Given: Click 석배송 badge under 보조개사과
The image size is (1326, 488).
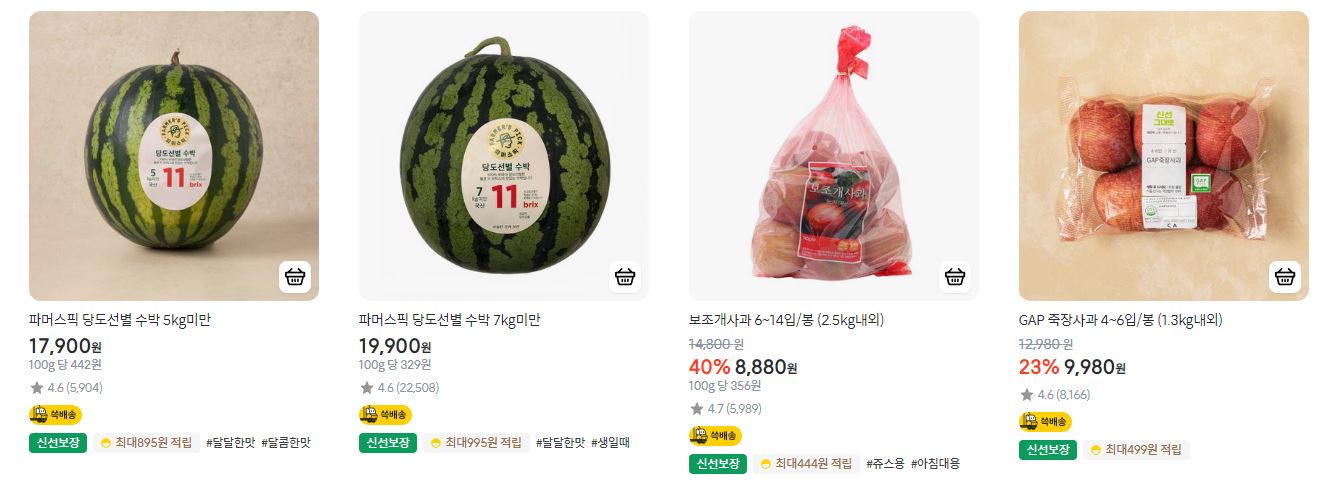Looking at the screenshot, I should coord(715,436).
